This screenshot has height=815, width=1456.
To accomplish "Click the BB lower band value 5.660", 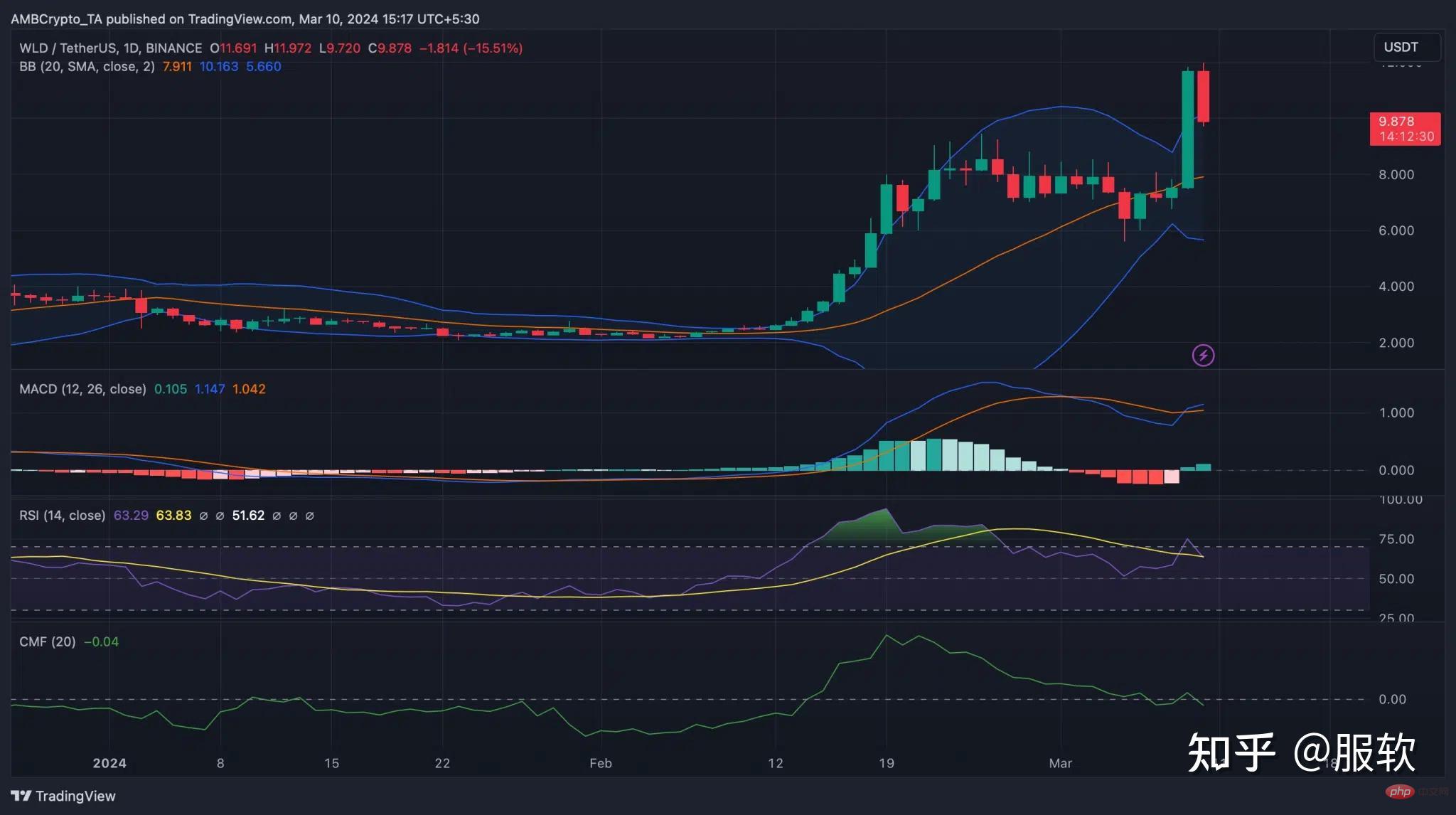I will click(x=264, y=66).
